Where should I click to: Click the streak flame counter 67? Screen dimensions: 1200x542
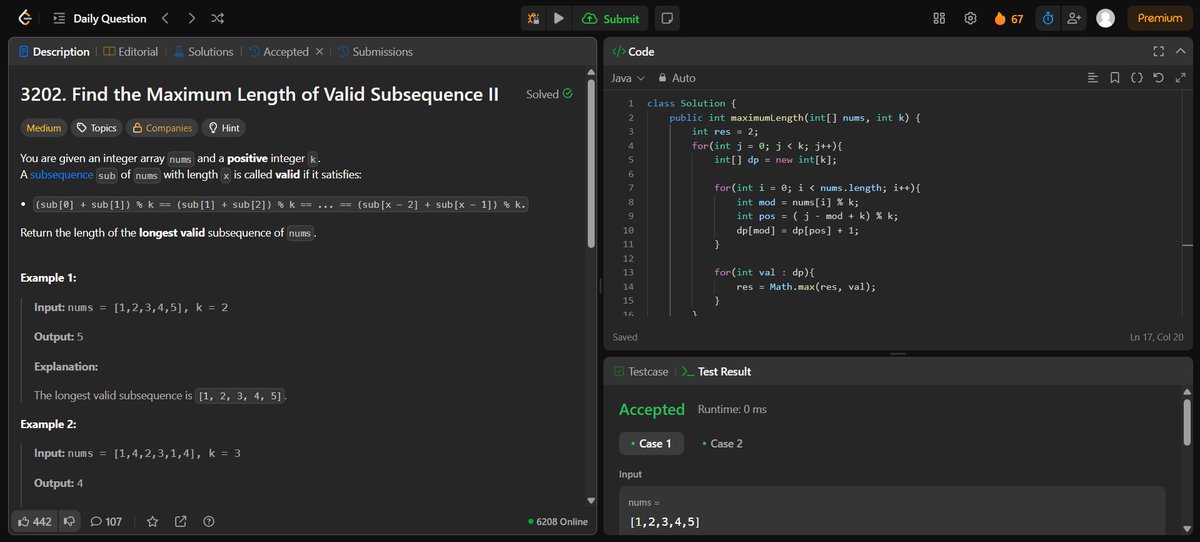pos(1008,18)
